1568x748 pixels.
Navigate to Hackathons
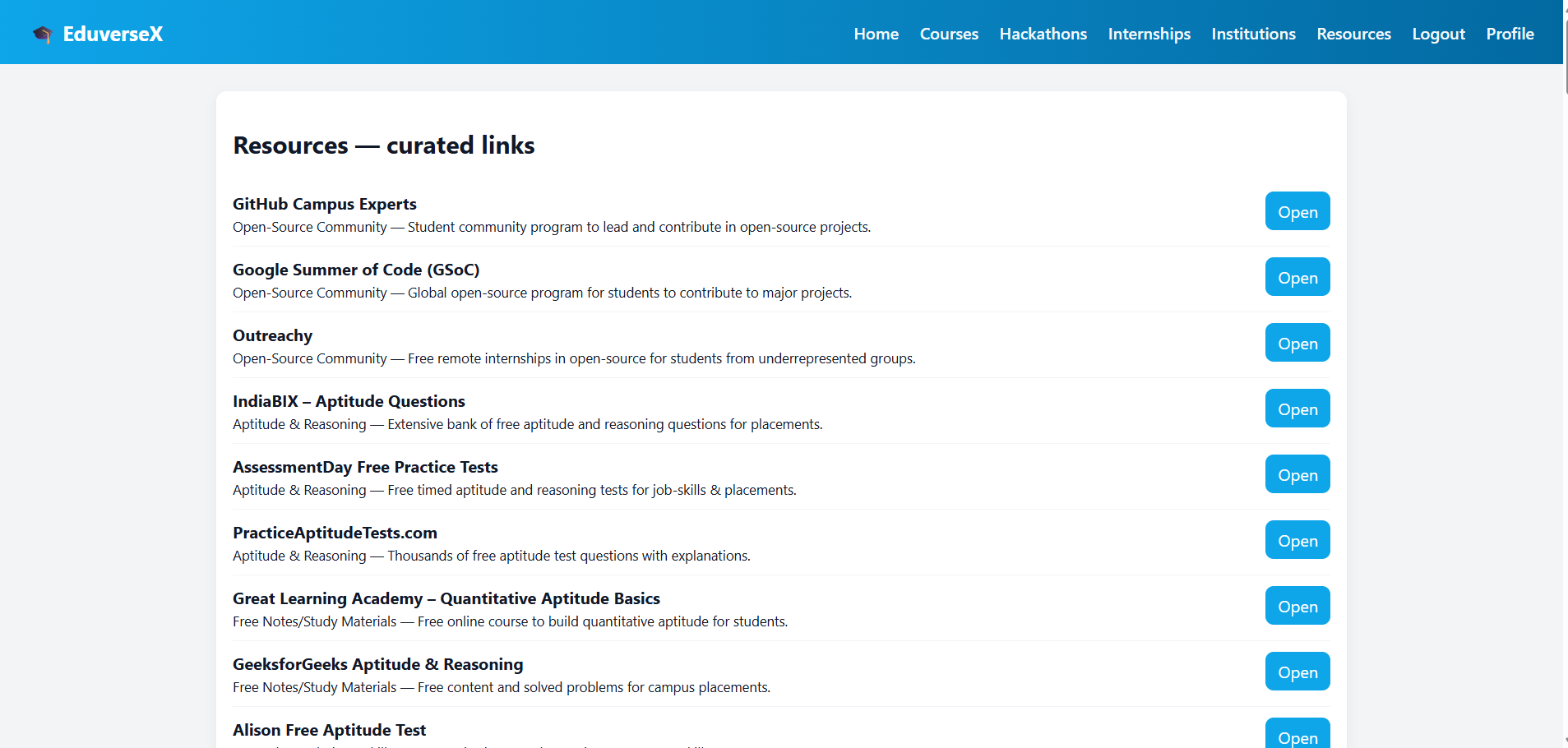tap(1043, 34)
